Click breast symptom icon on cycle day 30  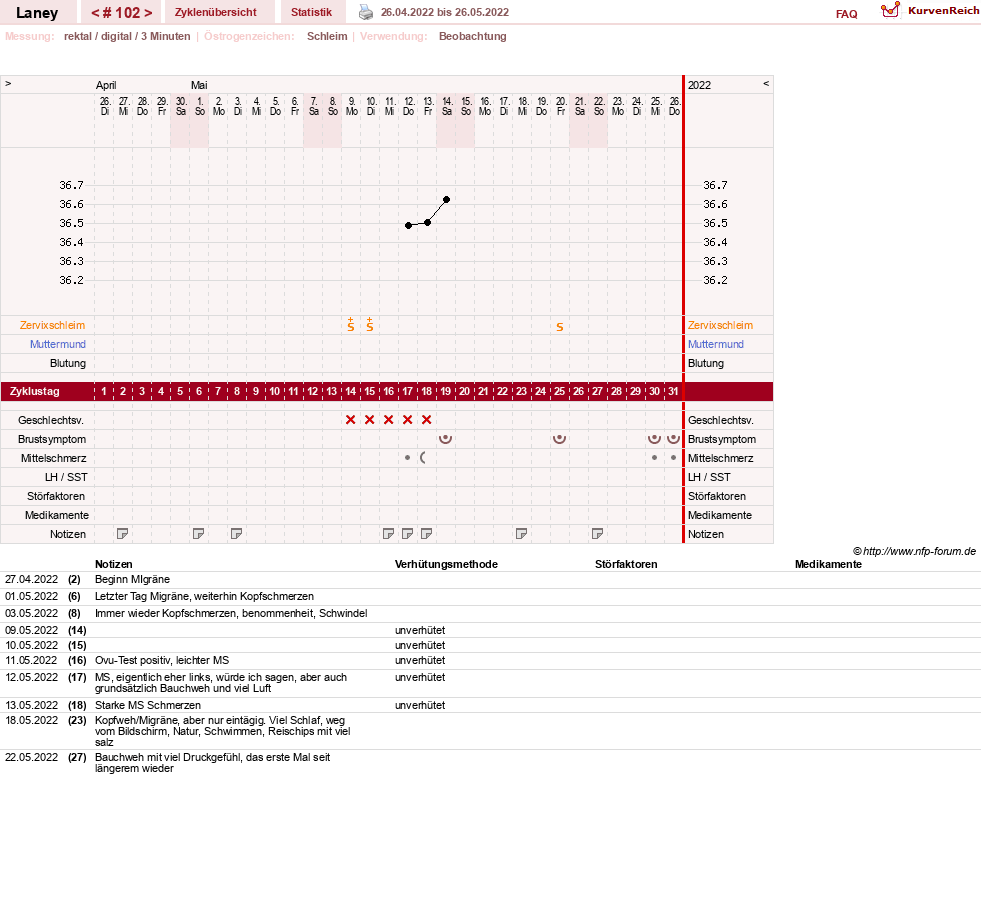coord(654,439)
